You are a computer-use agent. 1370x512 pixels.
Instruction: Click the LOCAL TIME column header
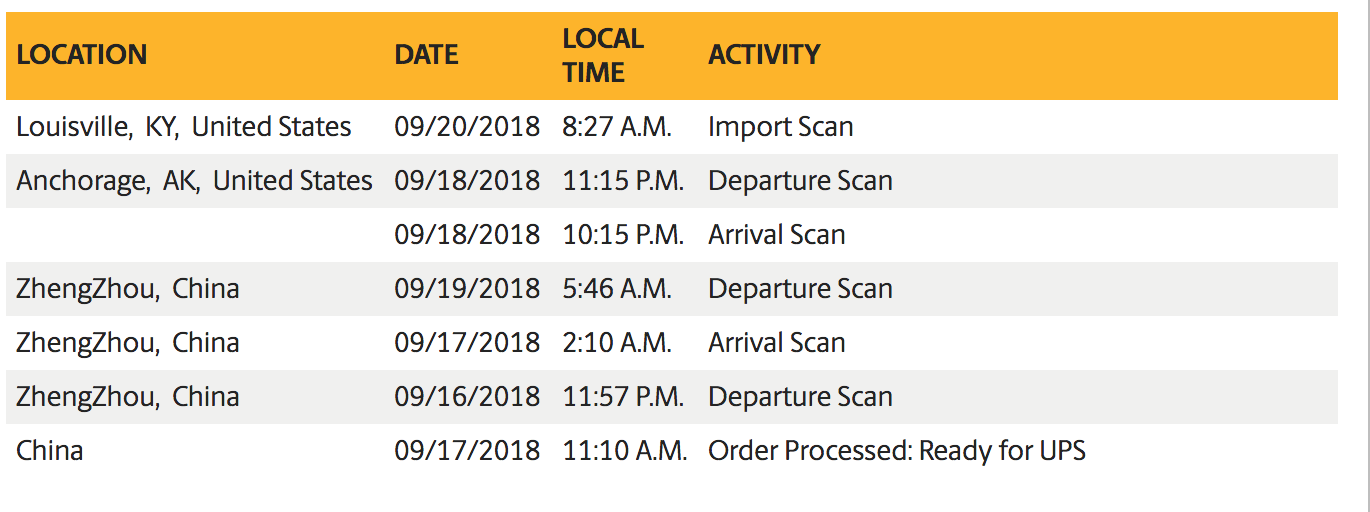(603, 55)
